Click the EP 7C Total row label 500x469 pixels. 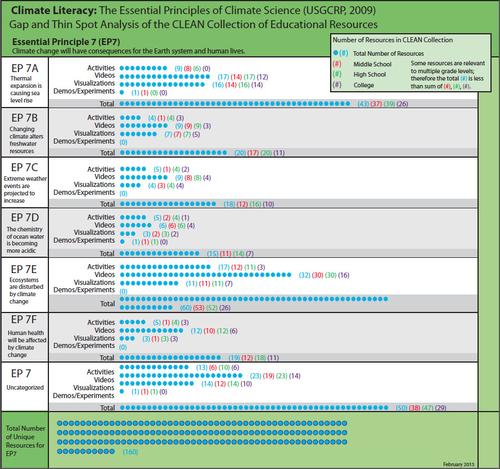click(108, 204)
